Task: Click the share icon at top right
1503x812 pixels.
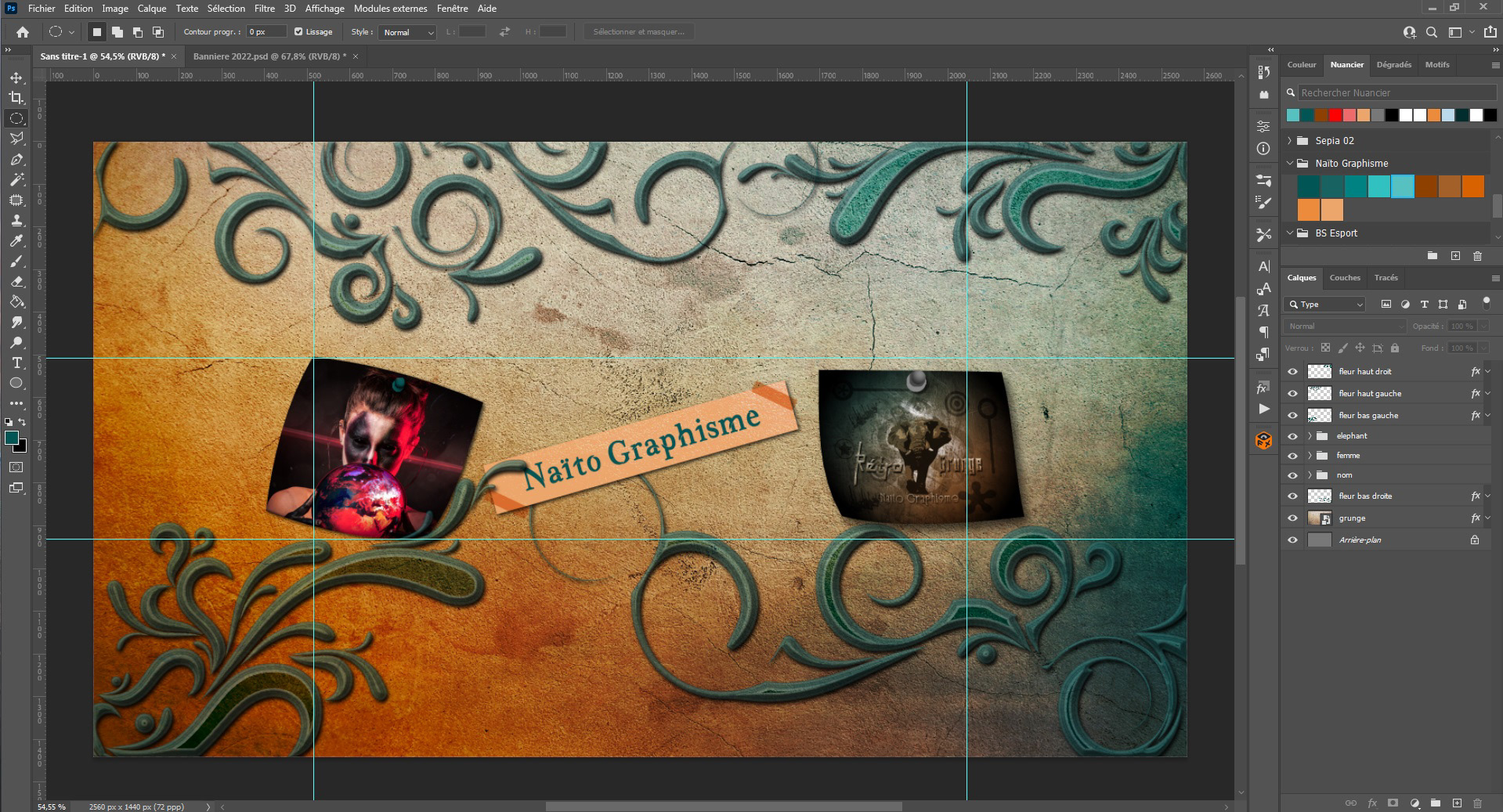Action: (1490, 32)
